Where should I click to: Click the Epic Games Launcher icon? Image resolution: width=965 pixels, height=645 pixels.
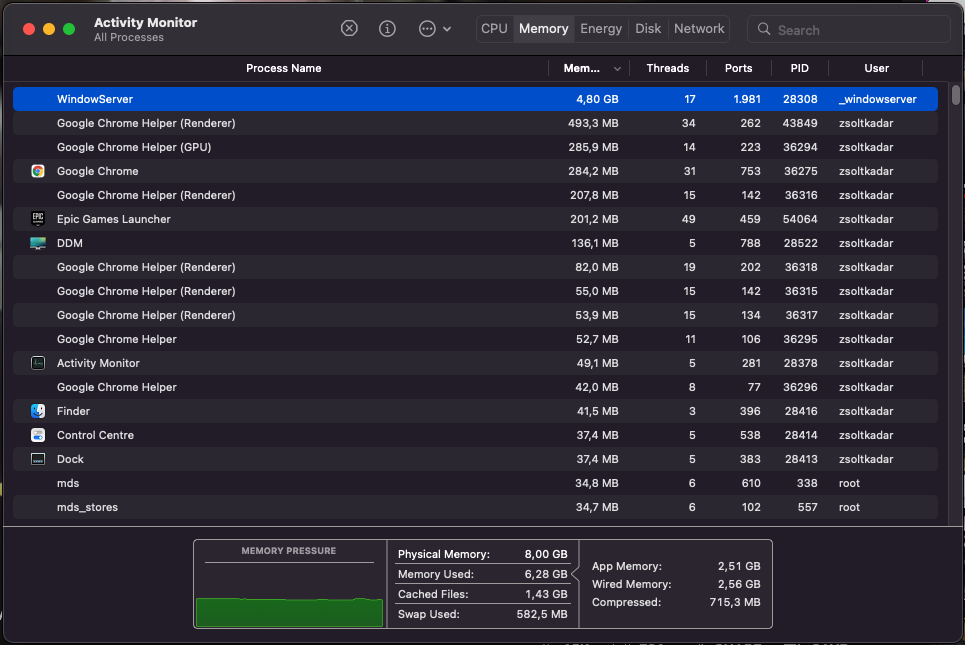(38, 219)
